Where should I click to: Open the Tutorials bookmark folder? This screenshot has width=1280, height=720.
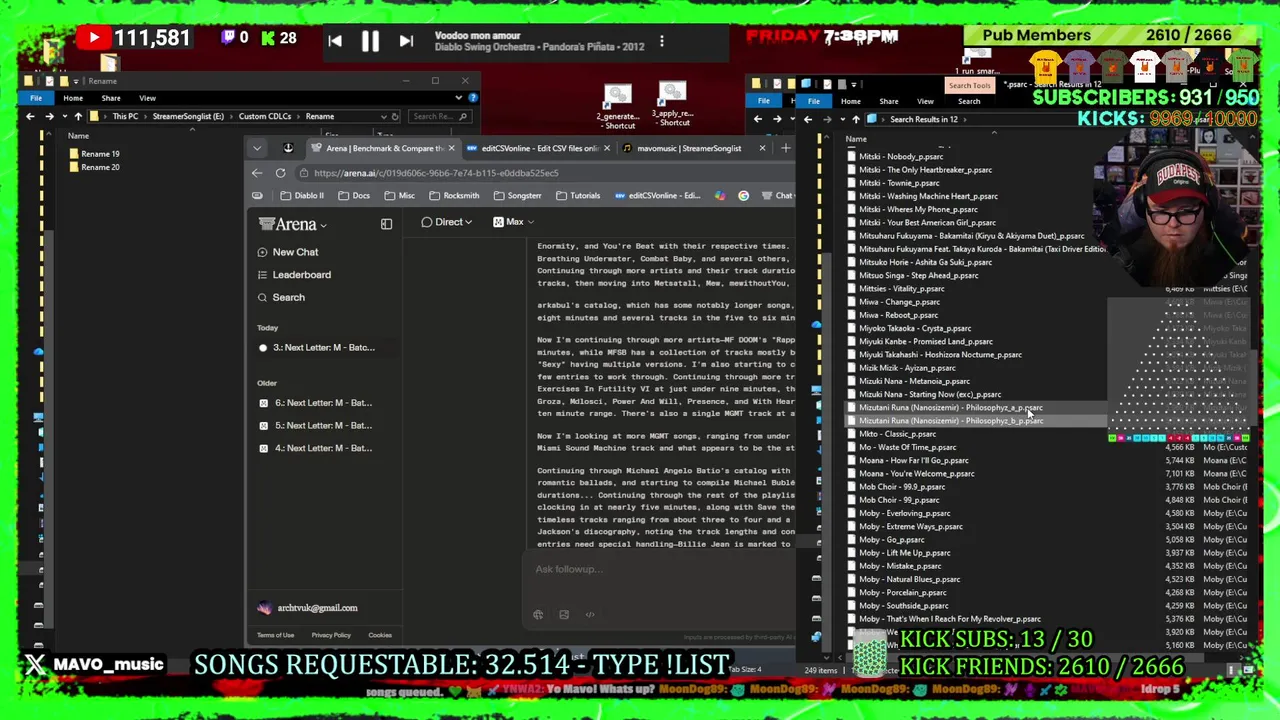[578, 196]
